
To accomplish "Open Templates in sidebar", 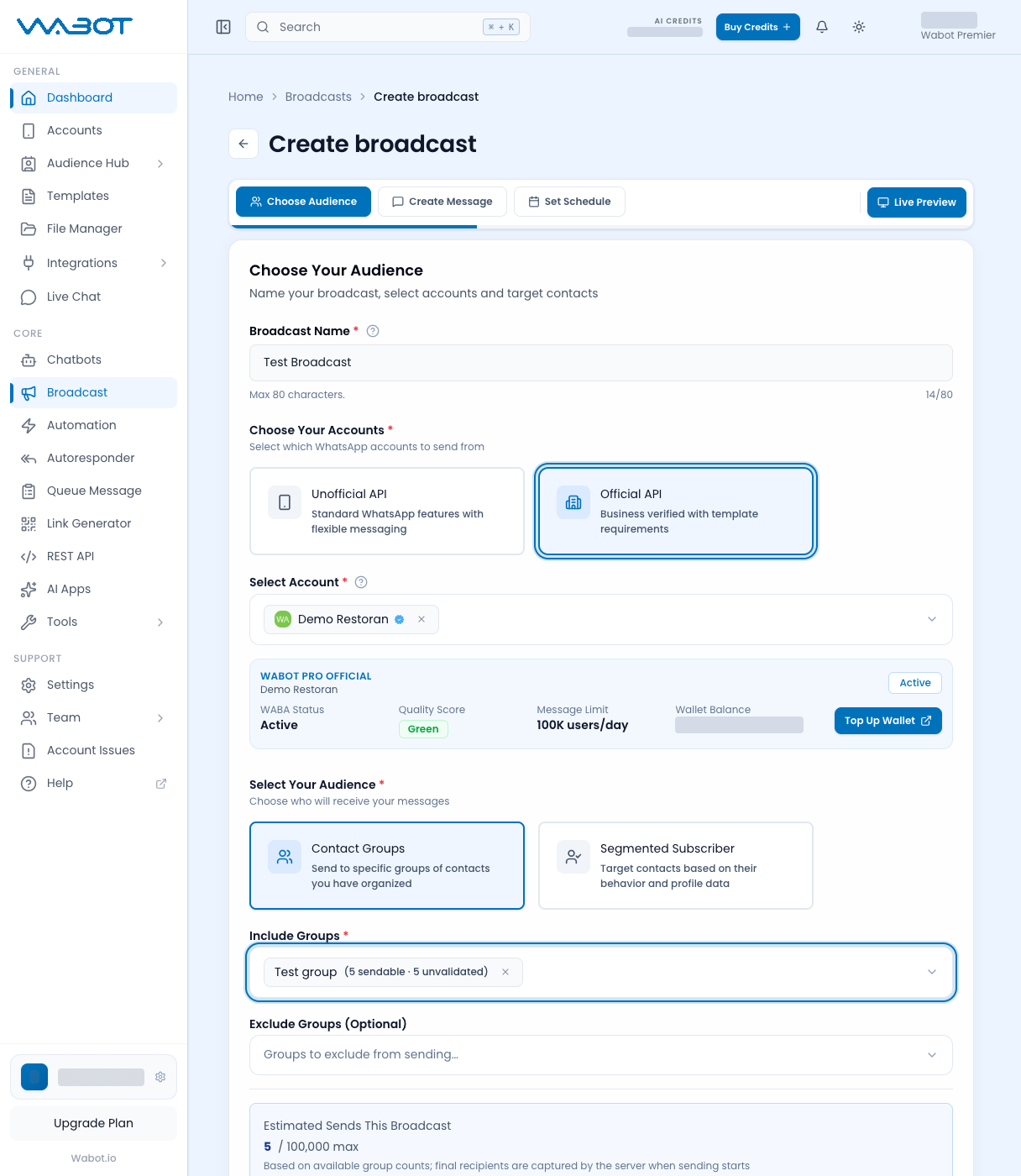I will point(94,196).
